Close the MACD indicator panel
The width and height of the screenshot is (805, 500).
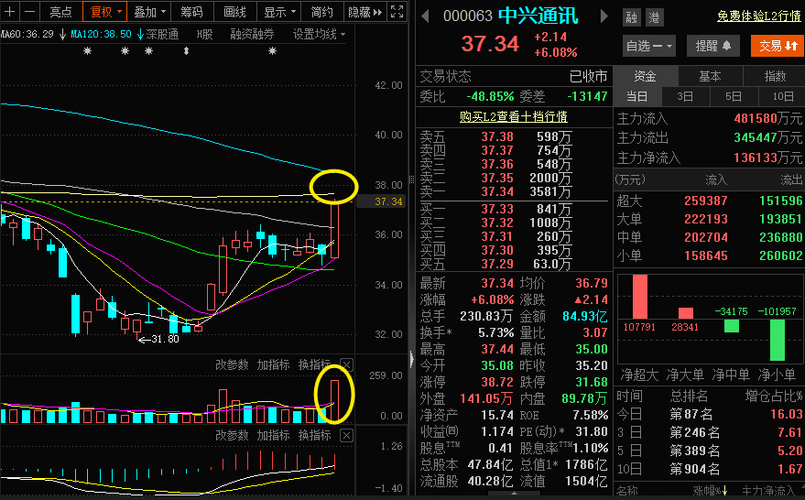click(347, 436)
